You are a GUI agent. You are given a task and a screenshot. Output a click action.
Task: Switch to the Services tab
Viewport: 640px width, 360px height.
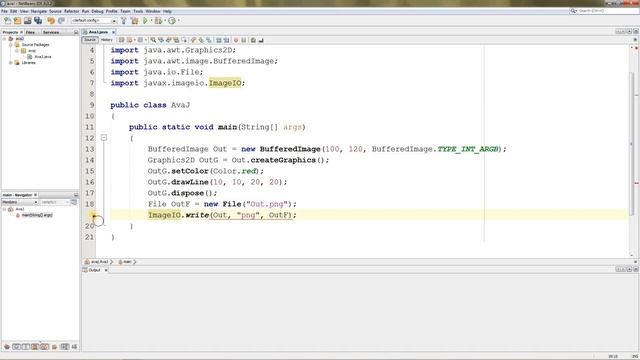click(x=51, y=32)
